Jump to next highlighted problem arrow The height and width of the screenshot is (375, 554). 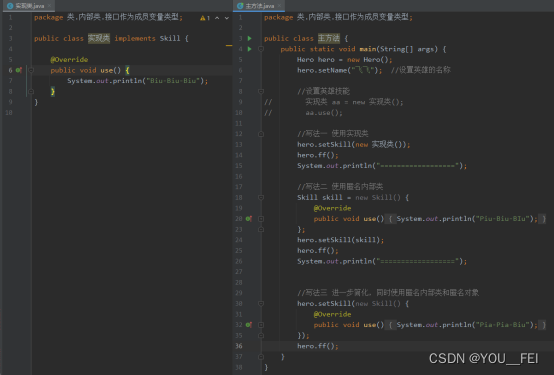point(227,18)
